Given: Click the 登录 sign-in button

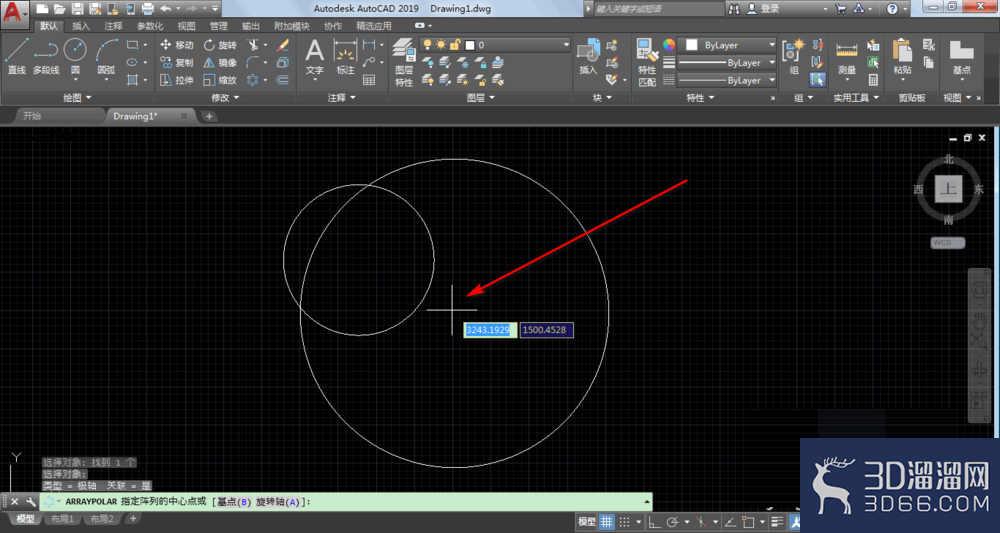Looking at the screenshot, I should pyautogui.click(x=763, y=9).
